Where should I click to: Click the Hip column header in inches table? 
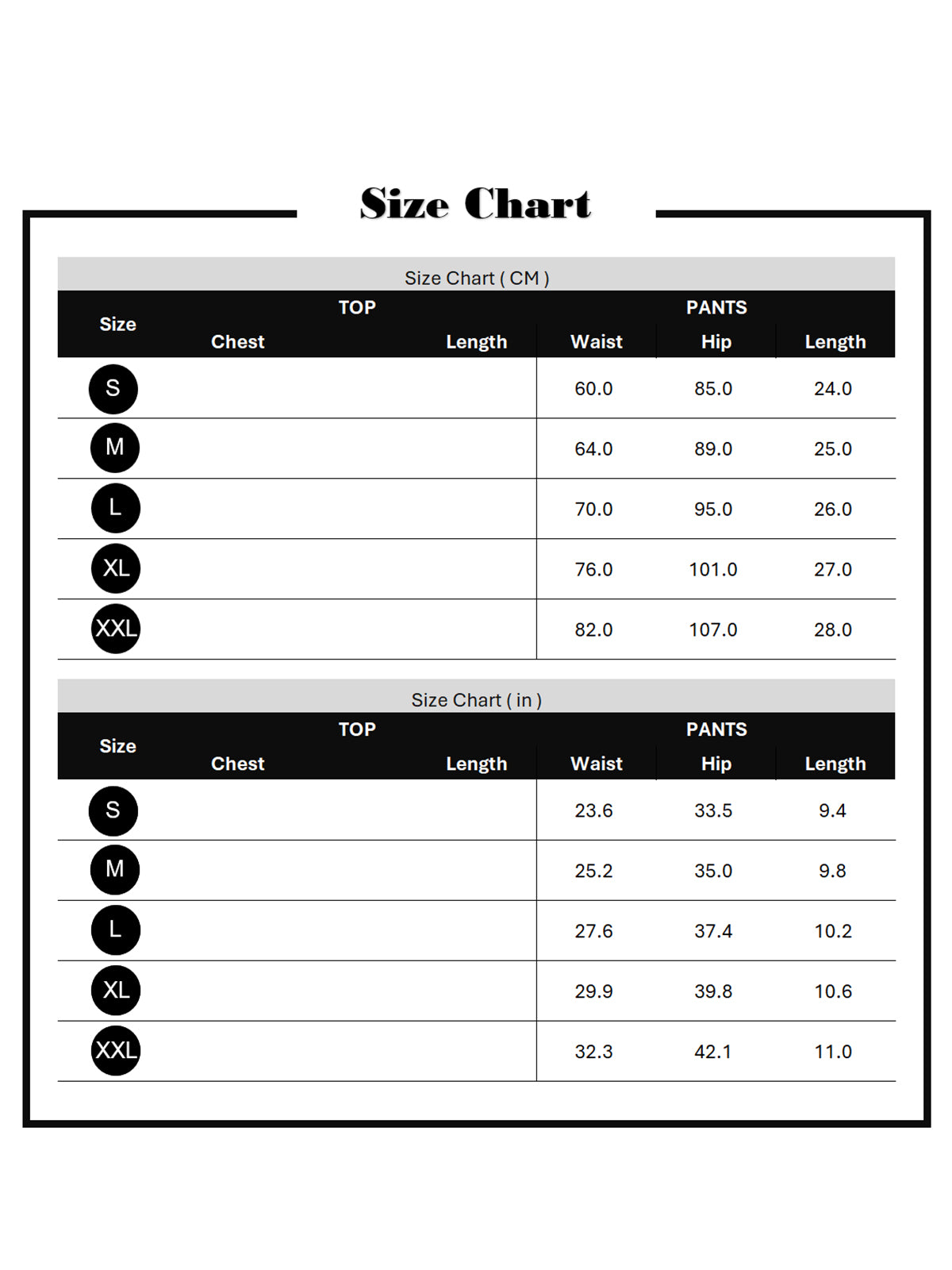[x=716, y=764]
